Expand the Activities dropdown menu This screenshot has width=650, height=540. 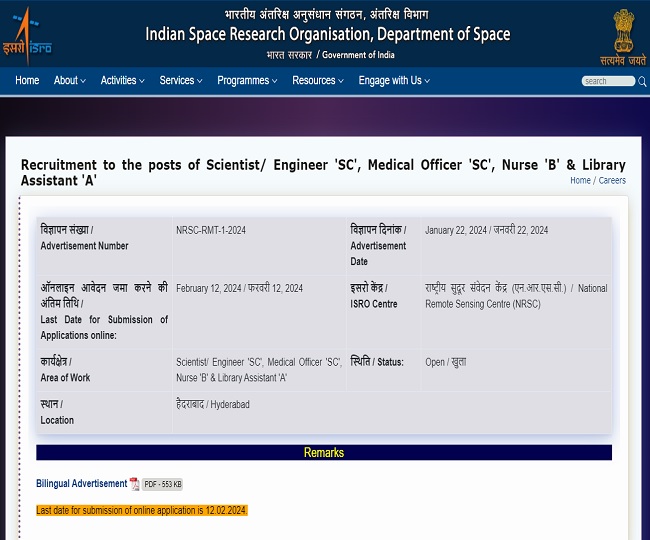click(122, 81)
